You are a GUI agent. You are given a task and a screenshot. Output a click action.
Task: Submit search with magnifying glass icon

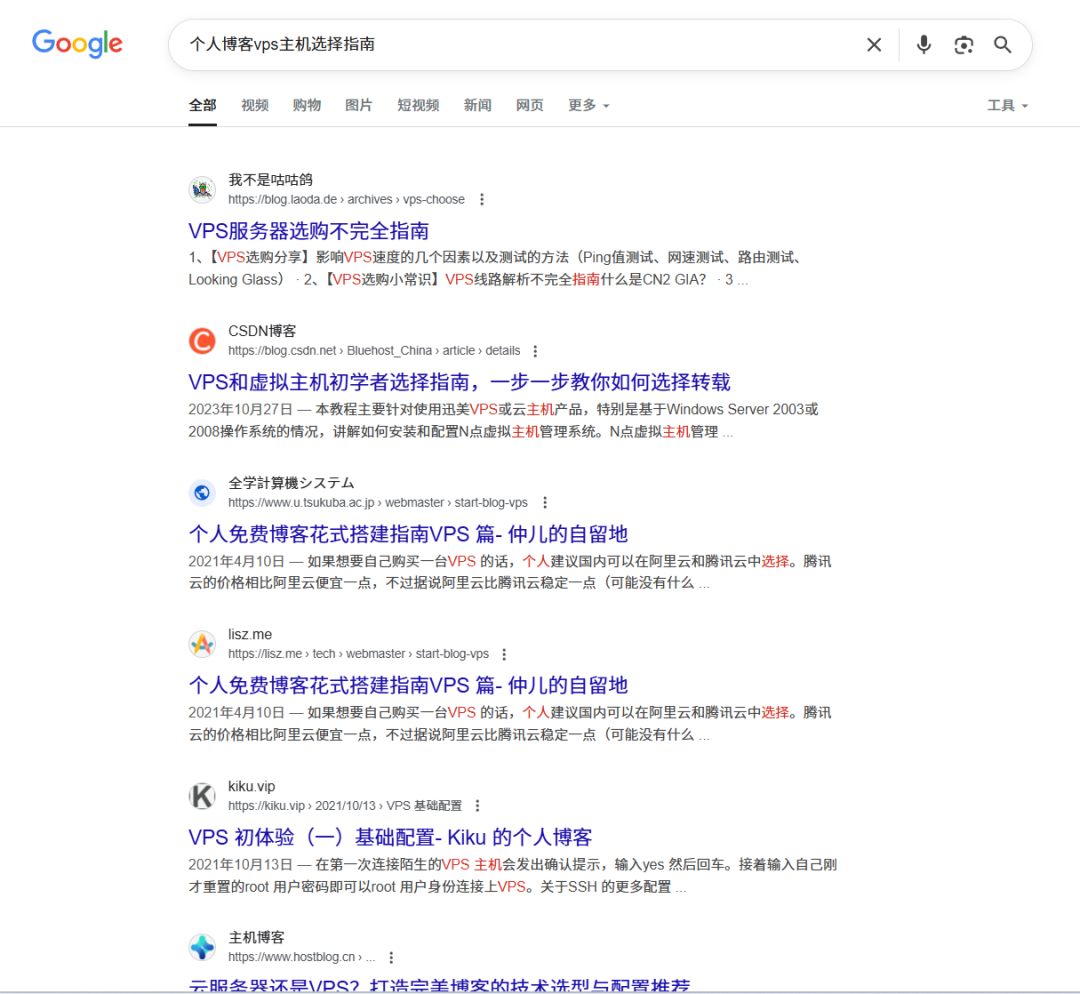(x=1002, y=45)
